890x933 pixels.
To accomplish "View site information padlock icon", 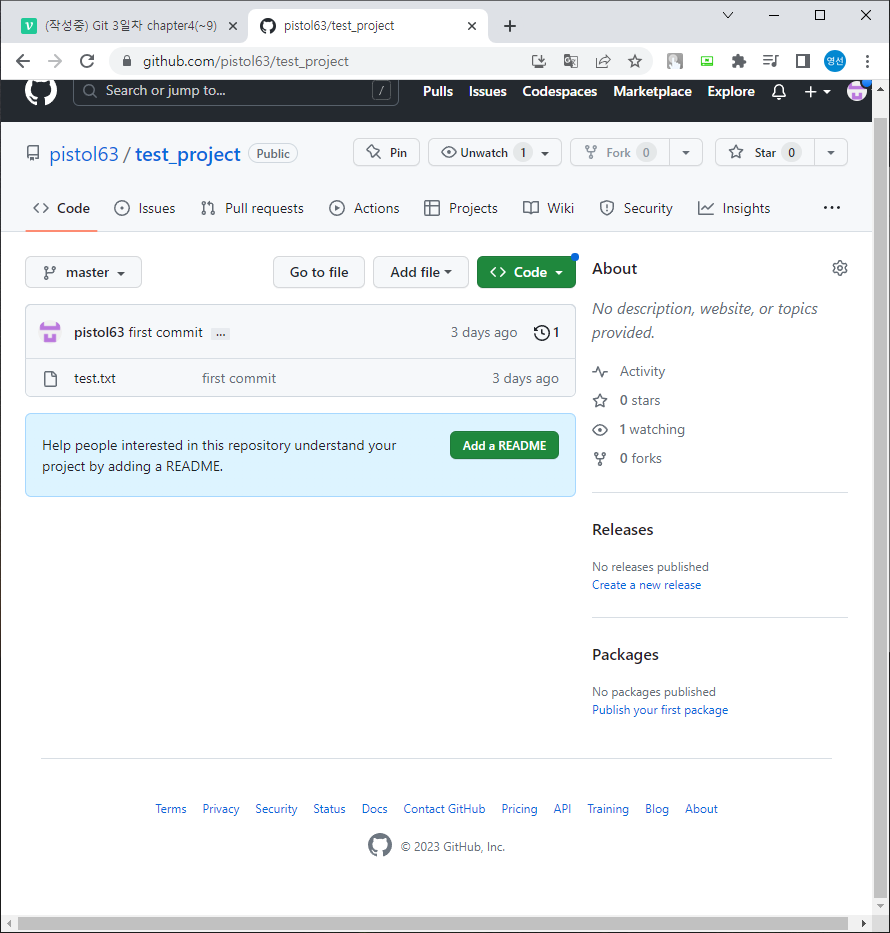I will [x=126, y=61].
